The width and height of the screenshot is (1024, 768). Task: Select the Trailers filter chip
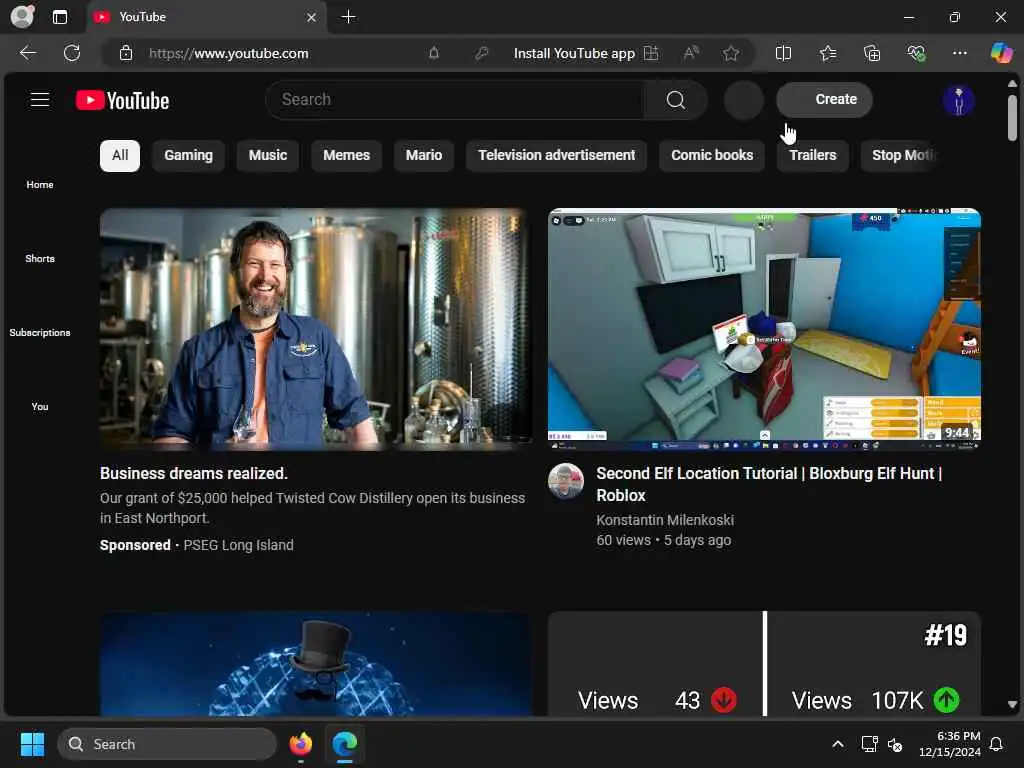click(812, 155)
